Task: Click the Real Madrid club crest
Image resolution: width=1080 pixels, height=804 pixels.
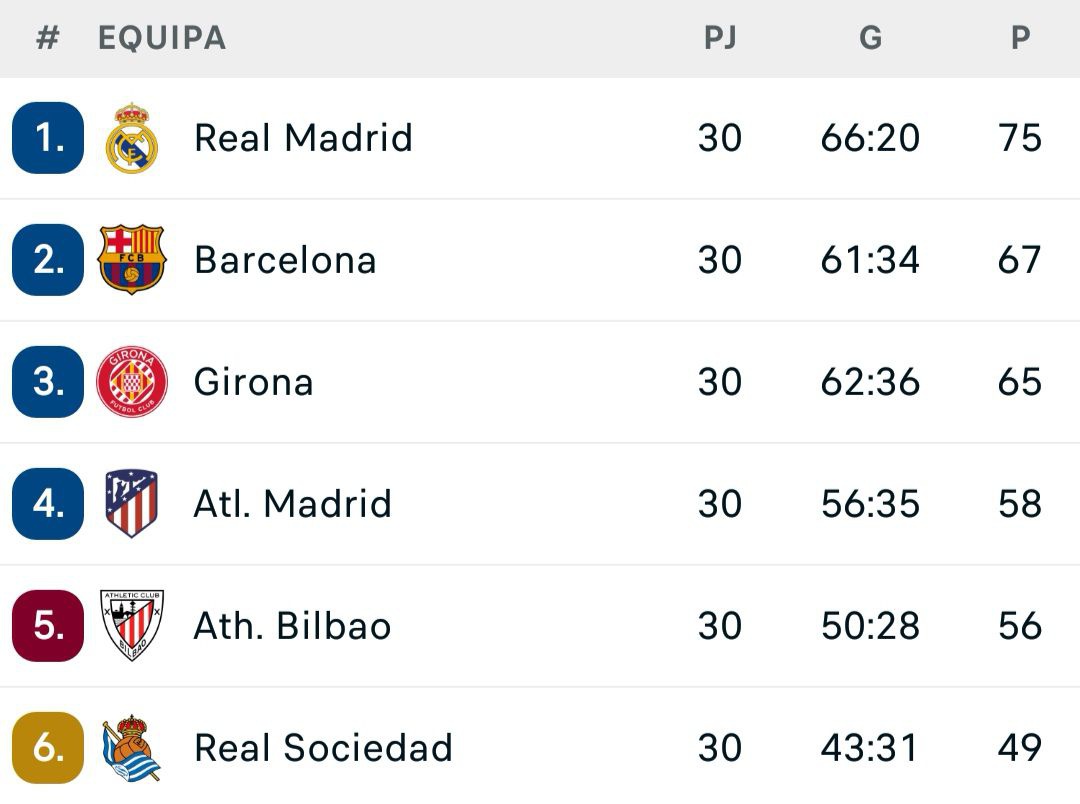Action: 133,137
